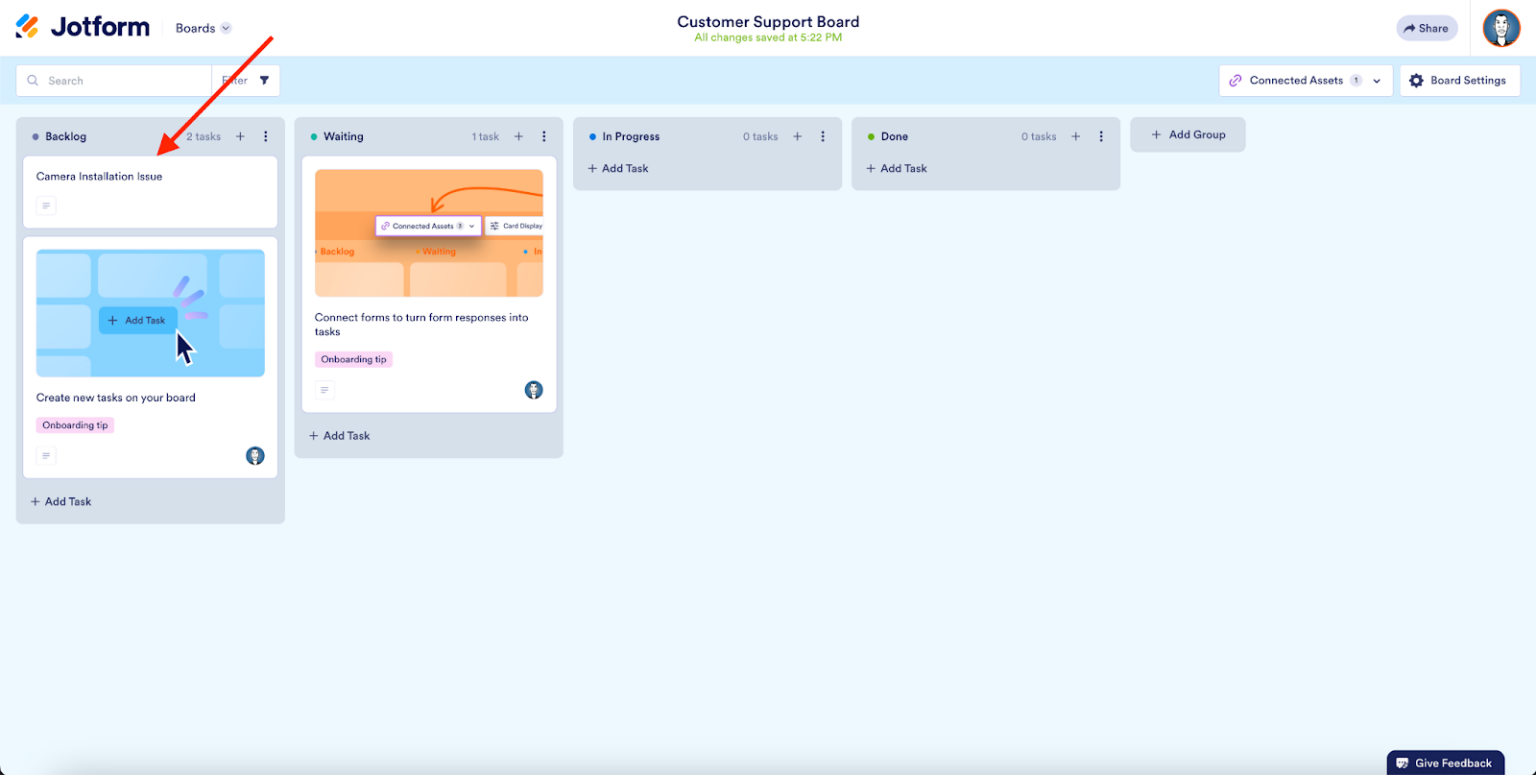
Task: Click the plus icon in the Backlog column header
Action: (239, 136)
